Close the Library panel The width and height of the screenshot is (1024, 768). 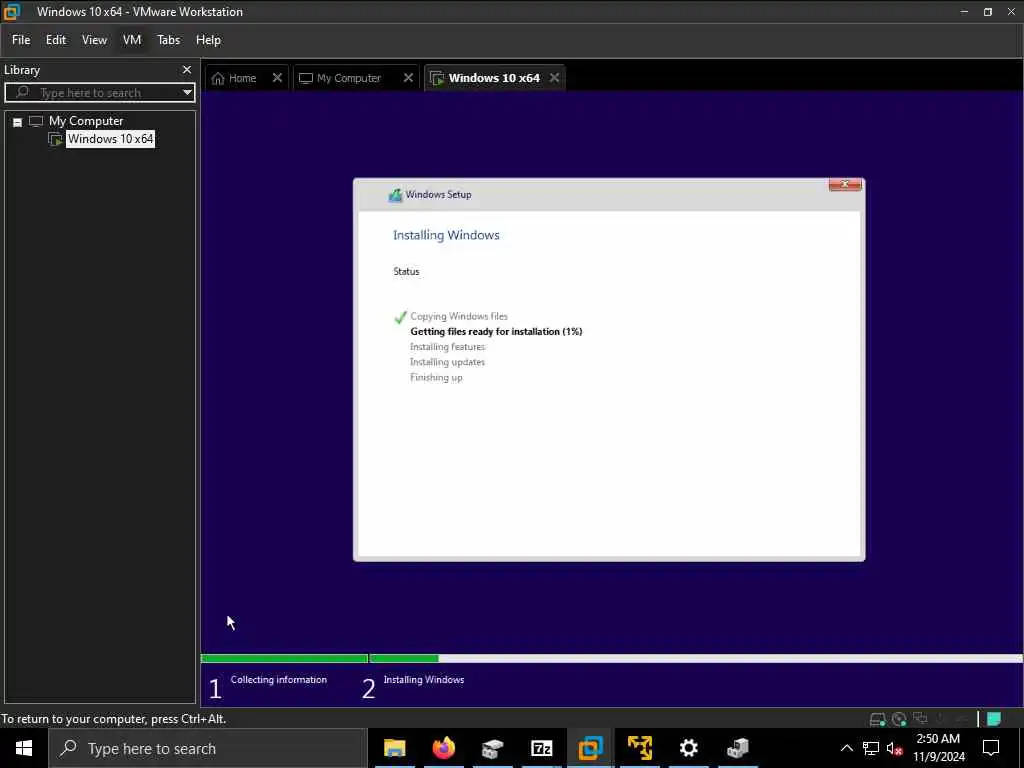click(x=187, y=70)
